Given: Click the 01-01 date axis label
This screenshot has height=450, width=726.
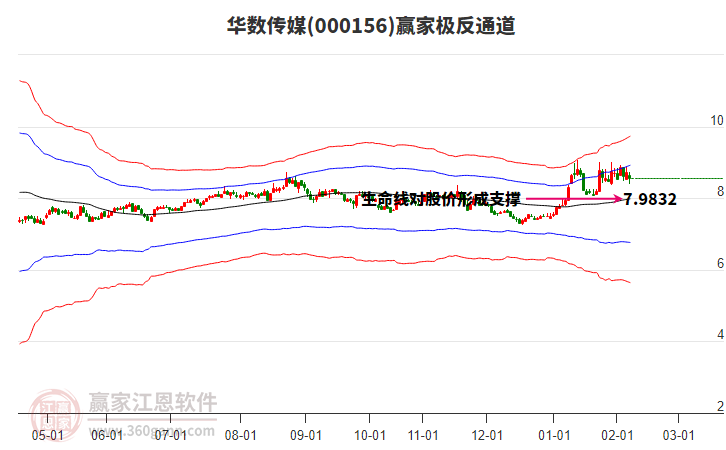Looking at the screenshot, I should point(554,436).
